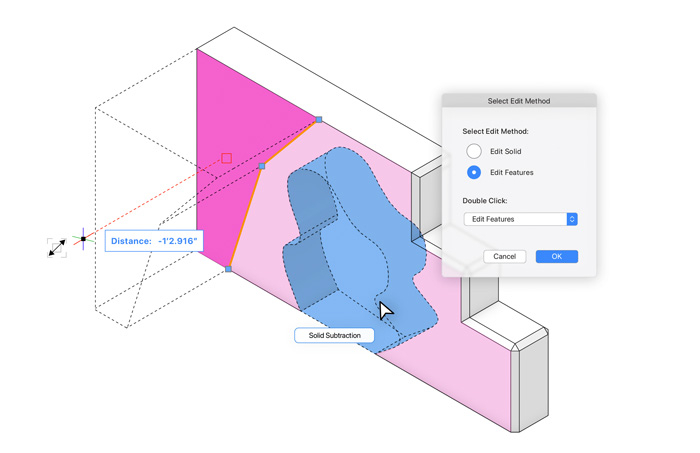Choose the Edit Features radio option
Image resolution: width=700 pixels, height=453 pixels.
(475, 172)
